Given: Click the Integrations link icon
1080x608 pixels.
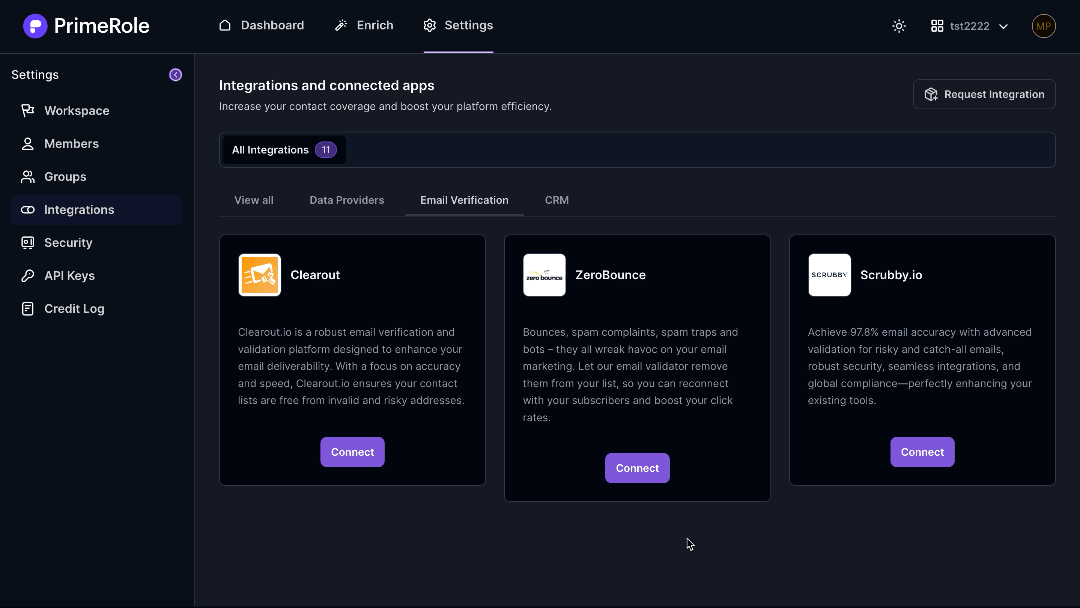Looking at the screenshot, I should coord(28,209).
